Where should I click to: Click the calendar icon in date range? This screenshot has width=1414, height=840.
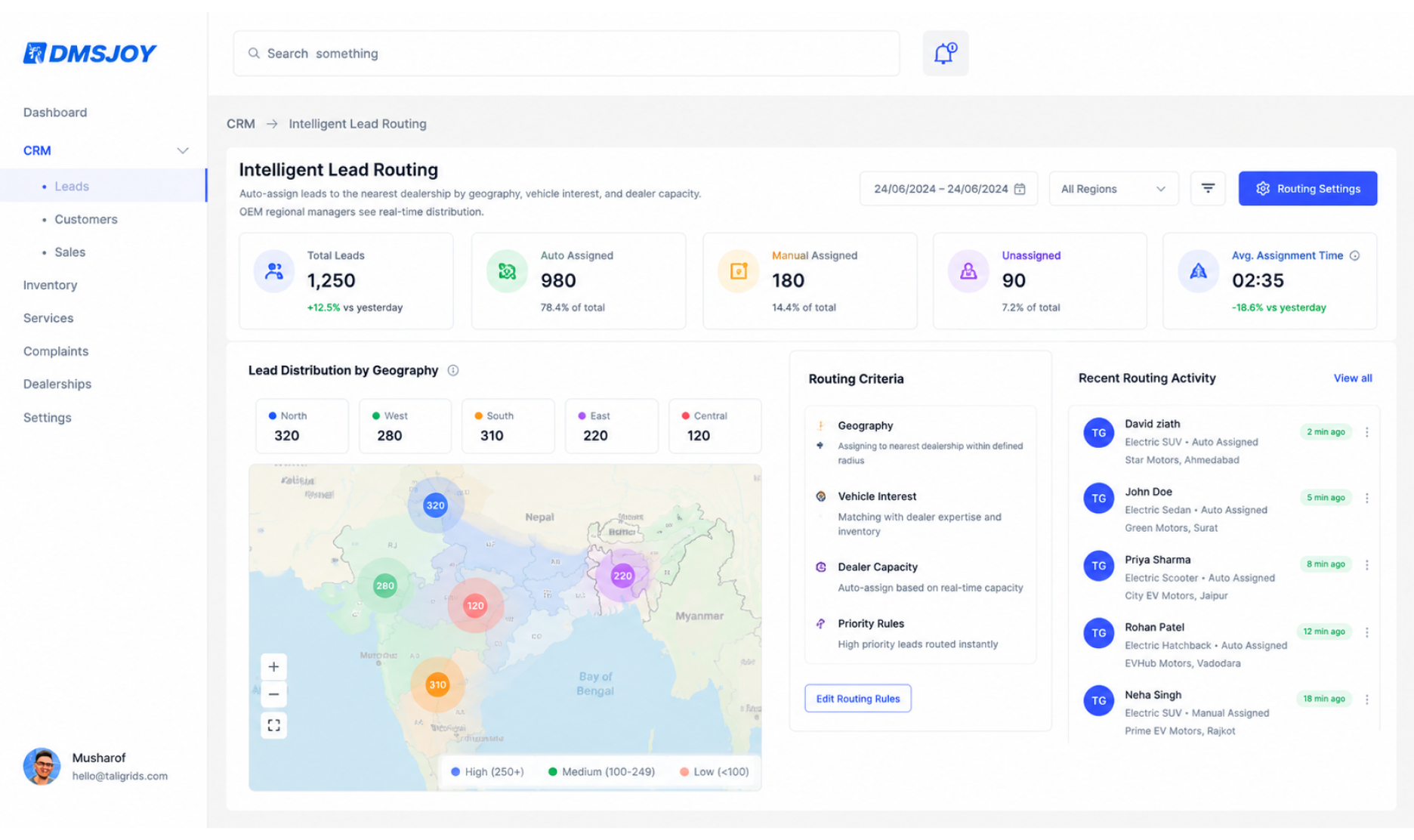tap(1020, 189)
